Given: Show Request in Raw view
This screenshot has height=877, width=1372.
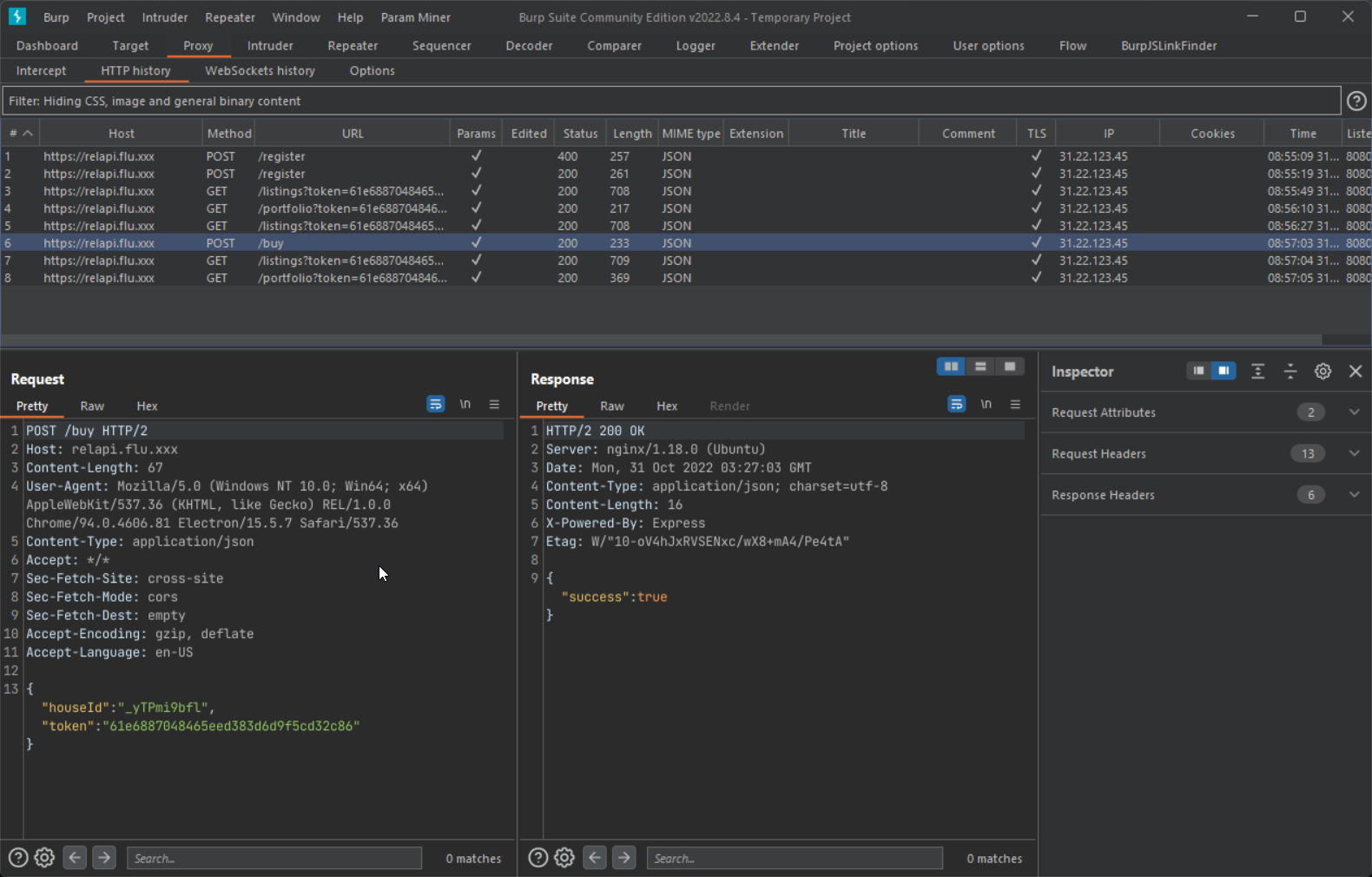Looking at the screenshot, I should pos(92,406).
